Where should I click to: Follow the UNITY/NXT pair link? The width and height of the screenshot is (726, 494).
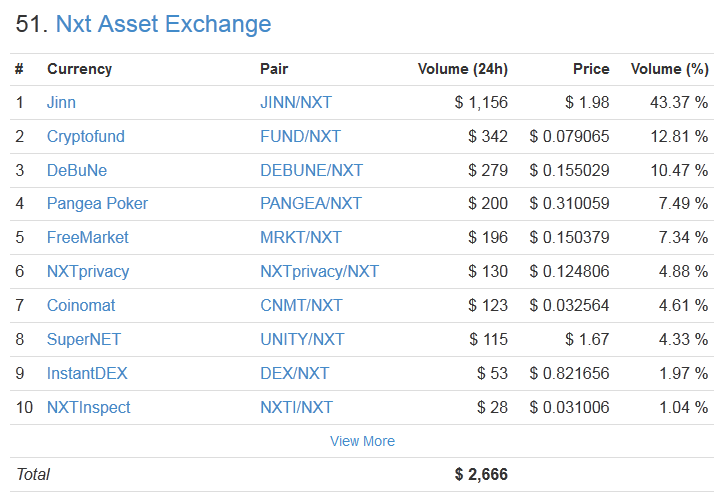[x=302, y=339]
